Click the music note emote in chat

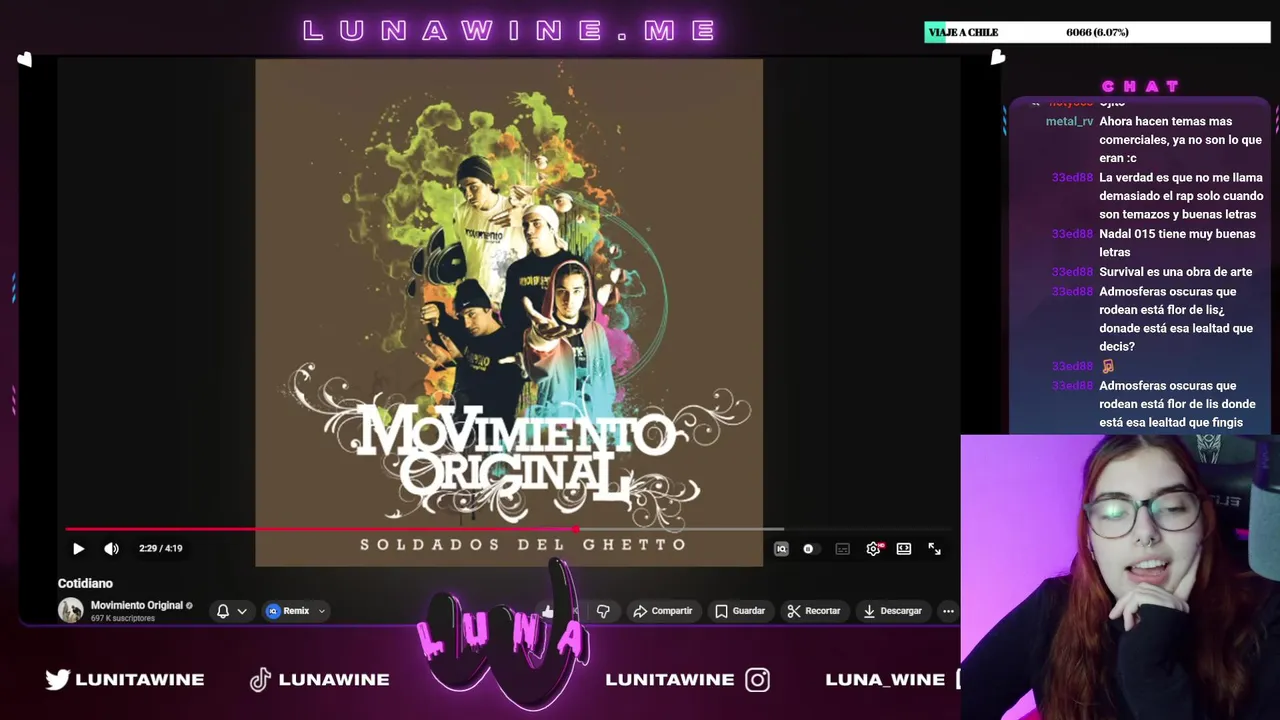click(1107, 366)
